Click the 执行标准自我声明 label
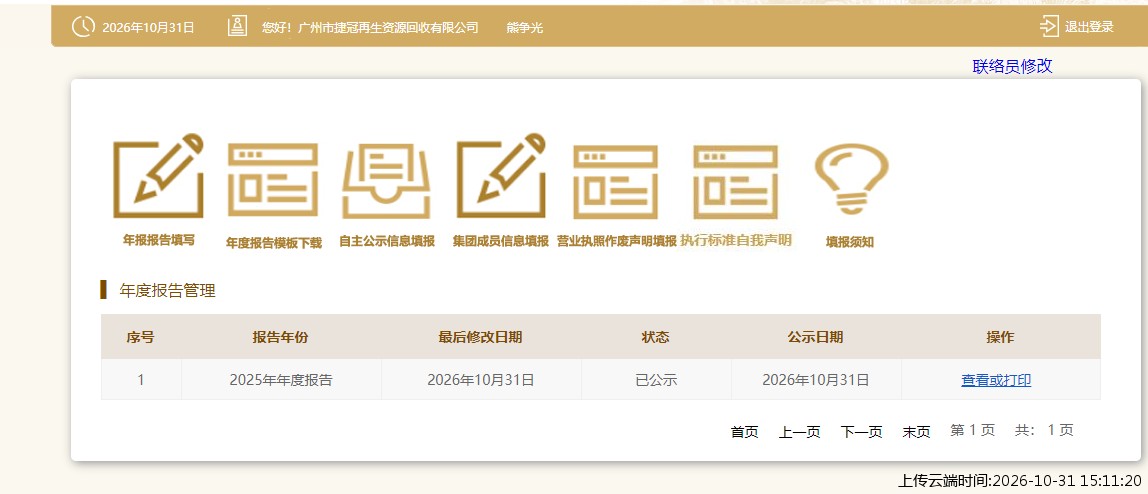This screenshot has height=494, width=1148. coord(736,240)
